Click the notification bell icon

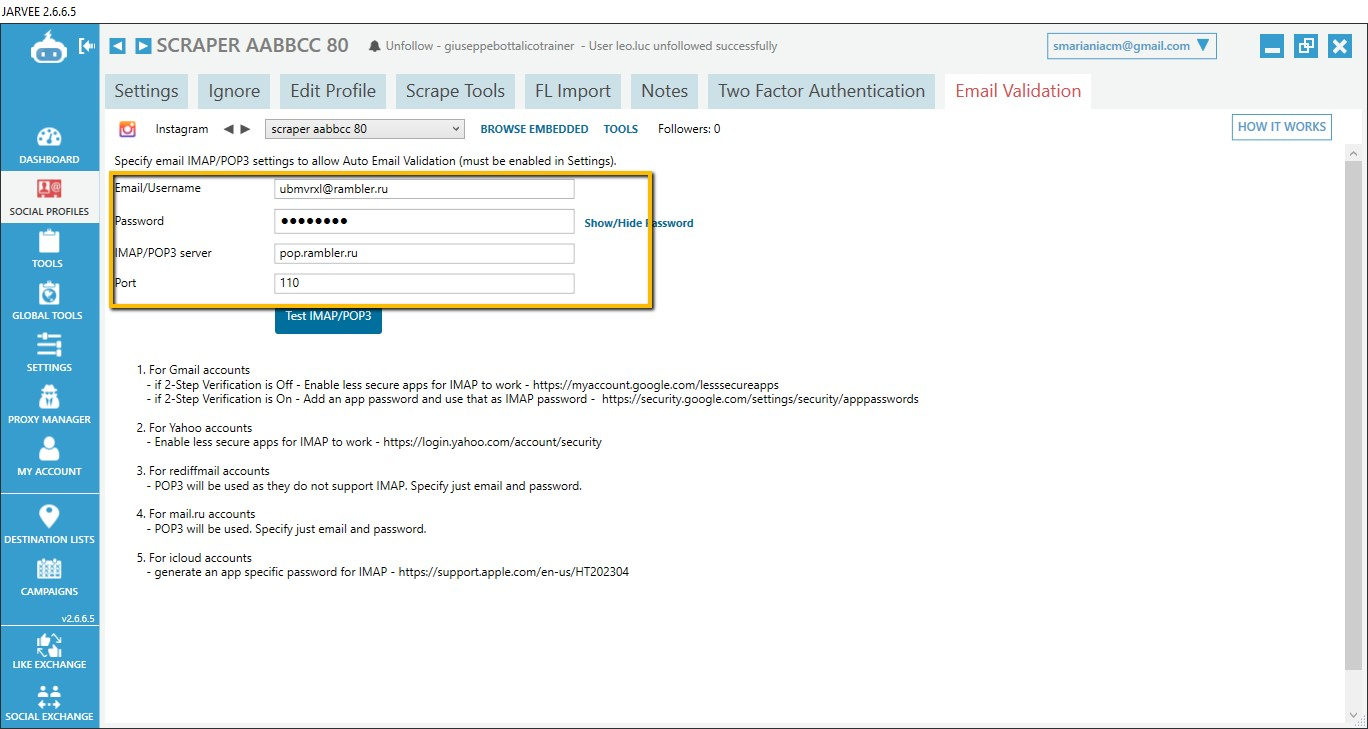(374, 46)
